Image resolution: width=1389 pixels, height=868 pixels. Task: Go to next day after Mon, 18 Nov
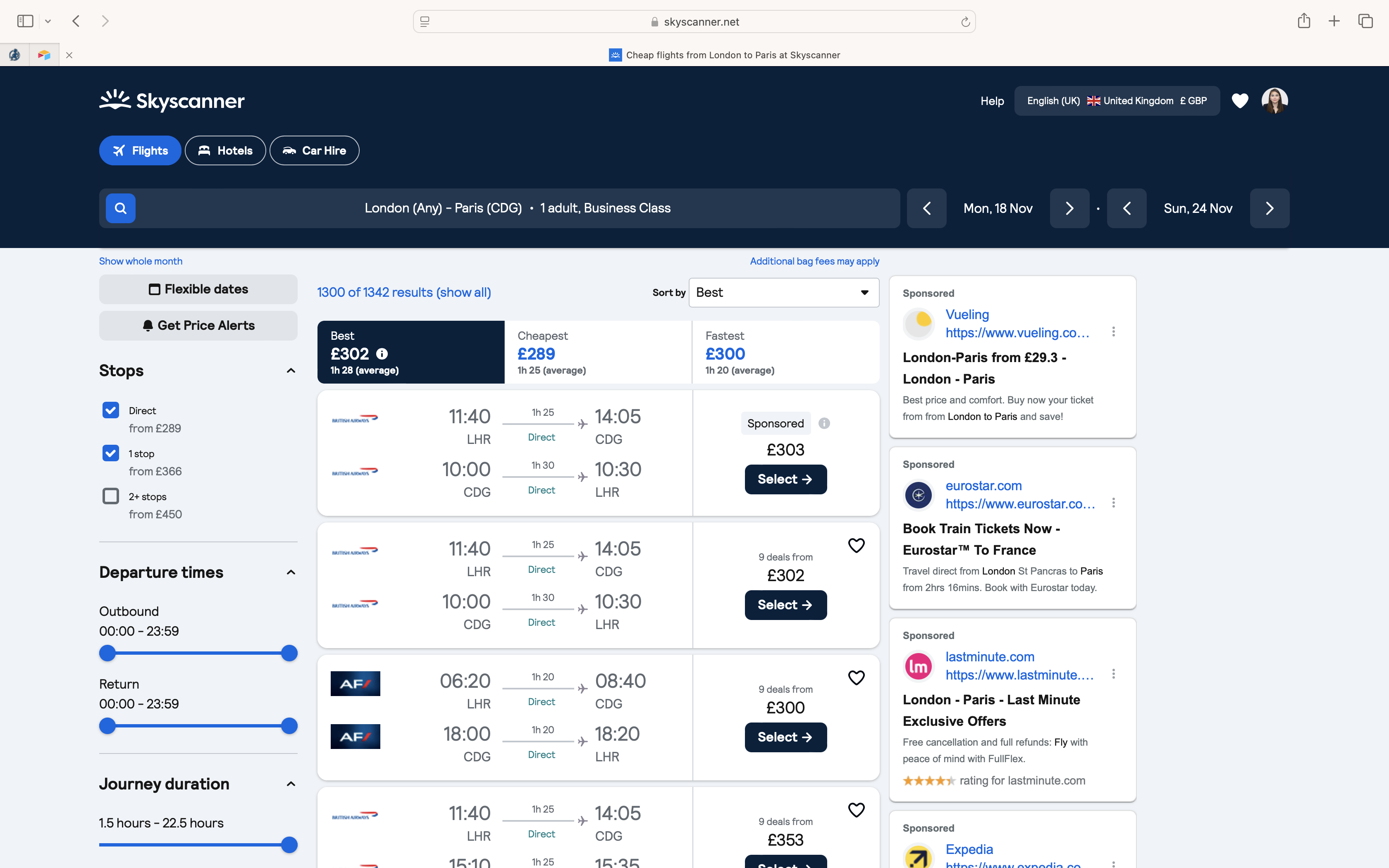[x=1069, y=208]
